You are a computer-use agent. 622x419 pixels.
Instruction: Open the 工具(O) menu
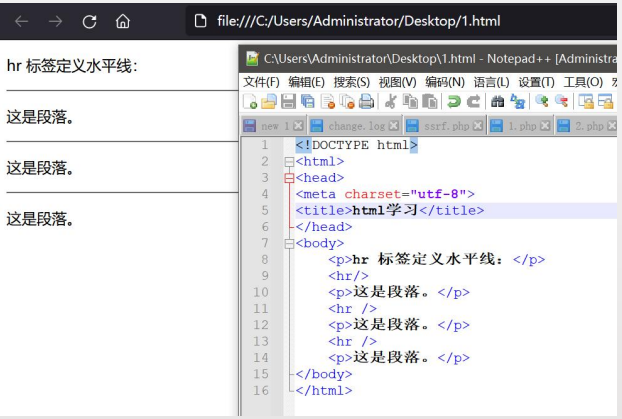pos(583,82)
